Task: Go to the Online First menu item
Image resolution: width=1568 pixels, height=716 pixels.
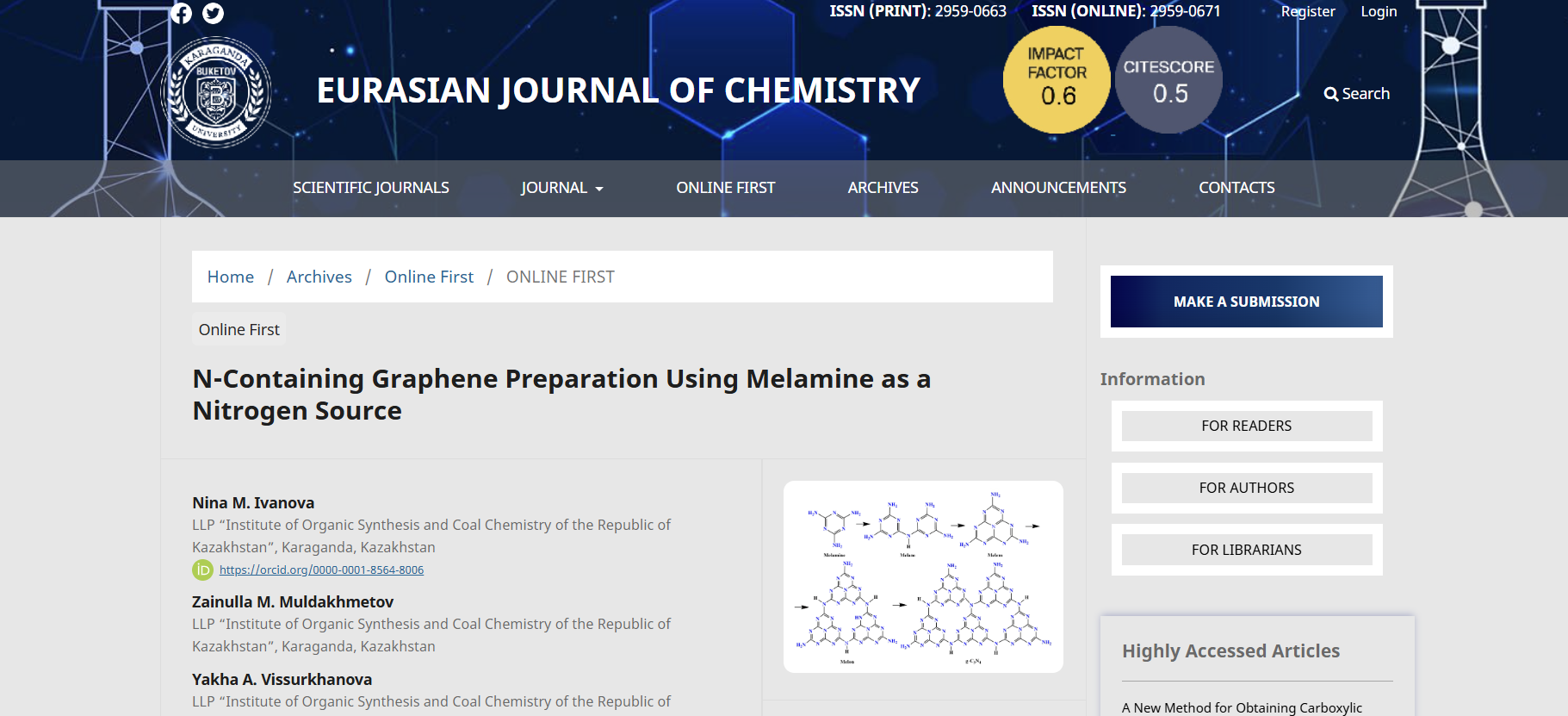Action: (725, 188)
